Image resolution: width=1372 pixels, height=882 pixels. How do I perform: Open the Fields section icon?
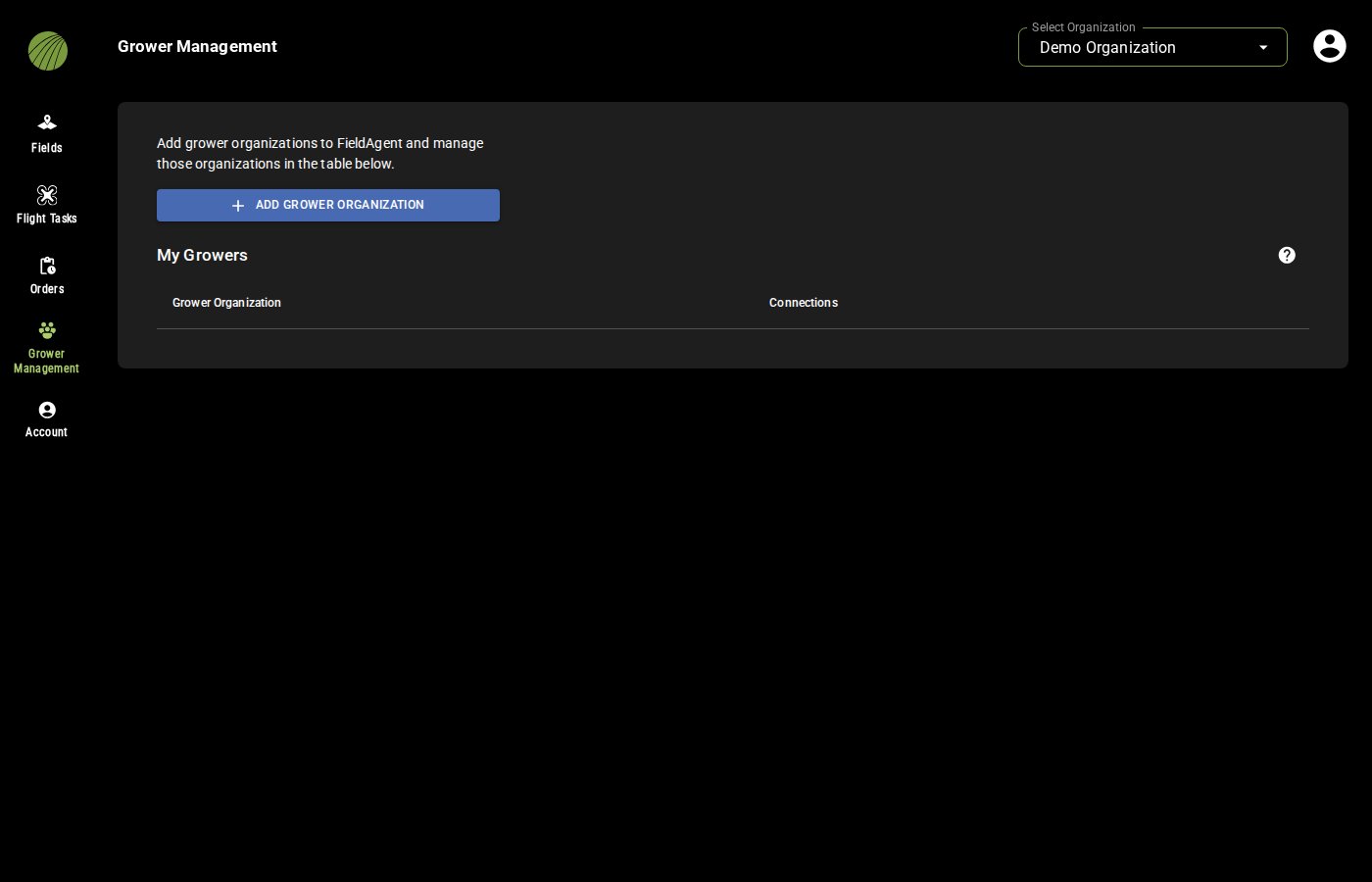47,122
